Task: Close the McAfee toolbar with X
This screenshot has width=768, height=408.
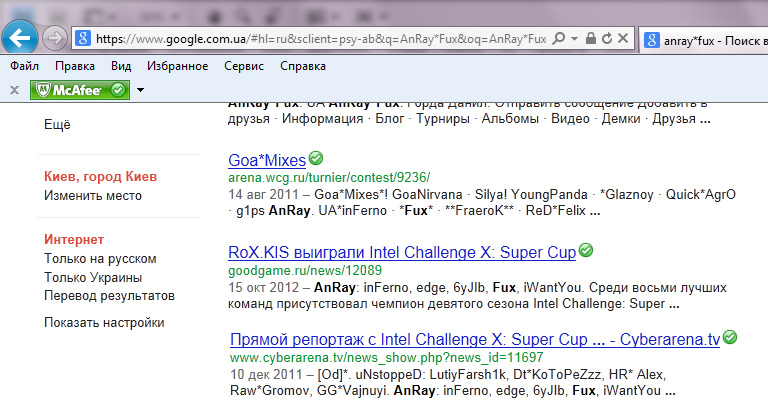Action: pyautogui.click(x=15, y=90)
